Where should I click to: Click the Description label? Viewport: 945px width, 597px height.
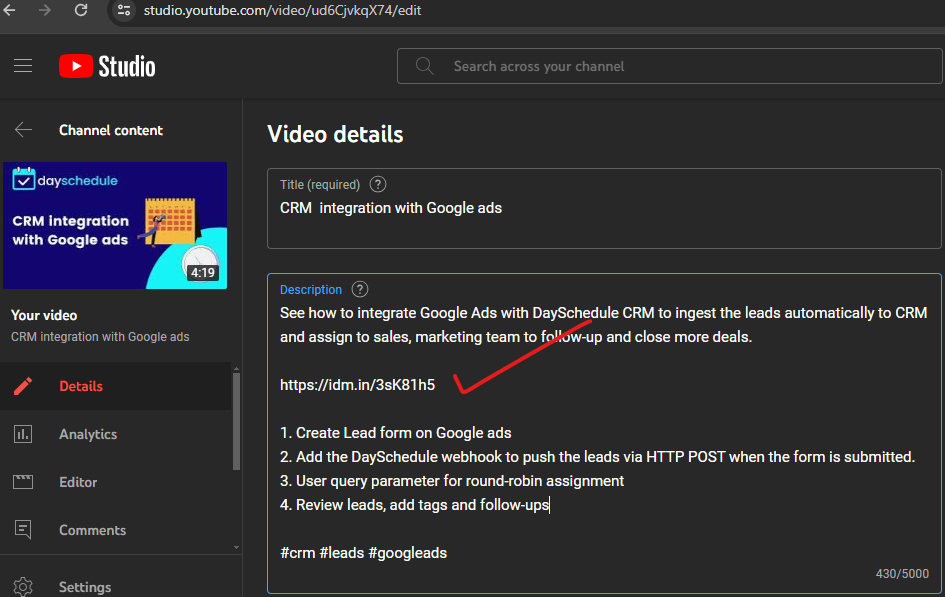point(310,290)
